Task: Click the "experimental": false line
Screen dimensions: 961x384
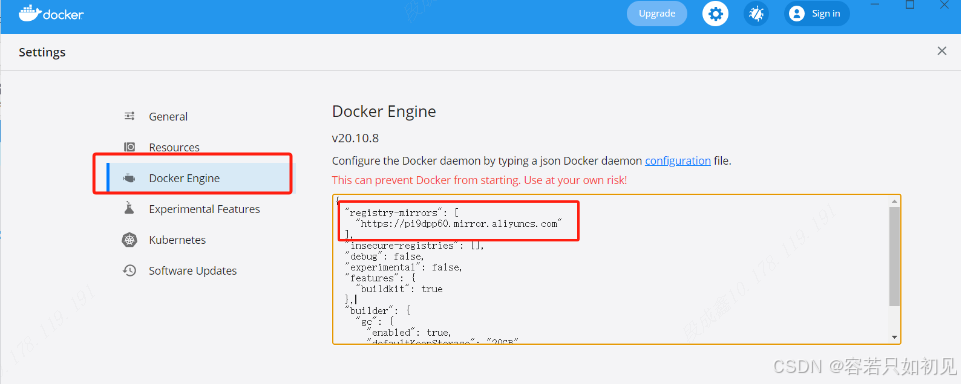Action: coord(403,268)
